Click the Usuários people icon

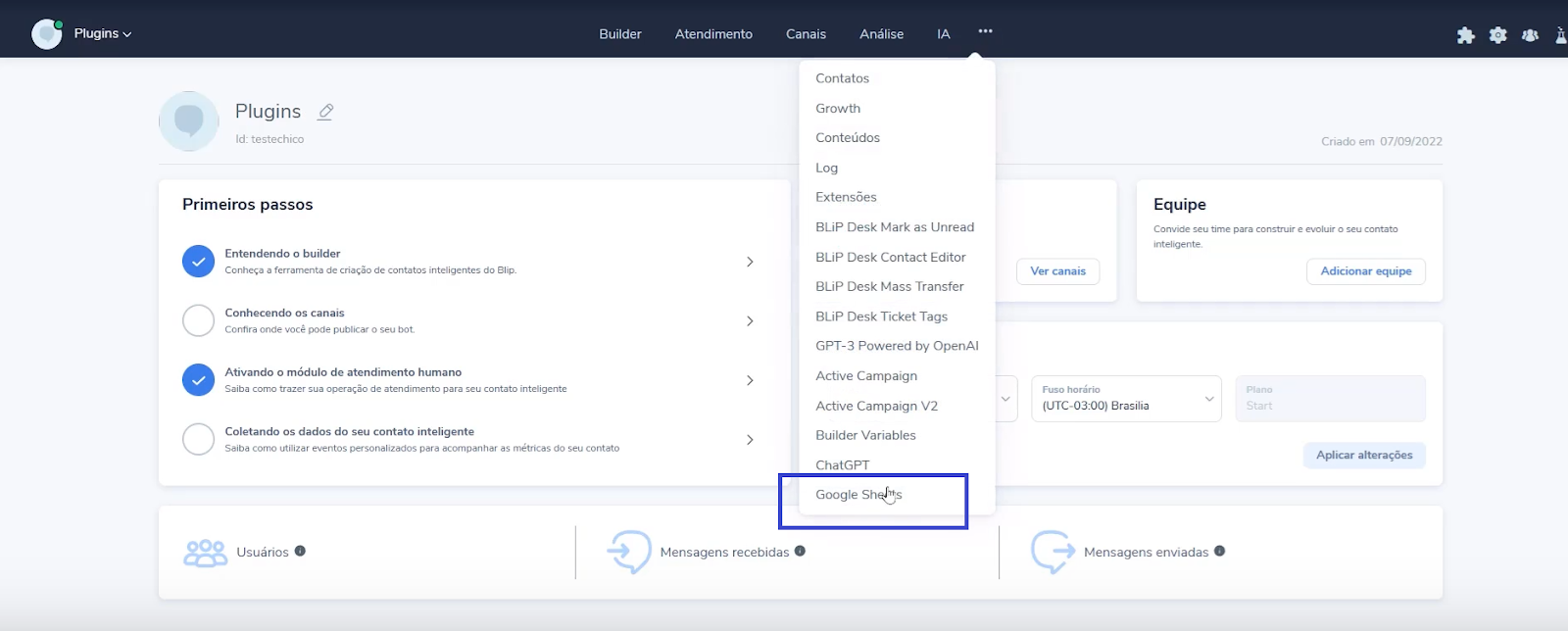205,553
